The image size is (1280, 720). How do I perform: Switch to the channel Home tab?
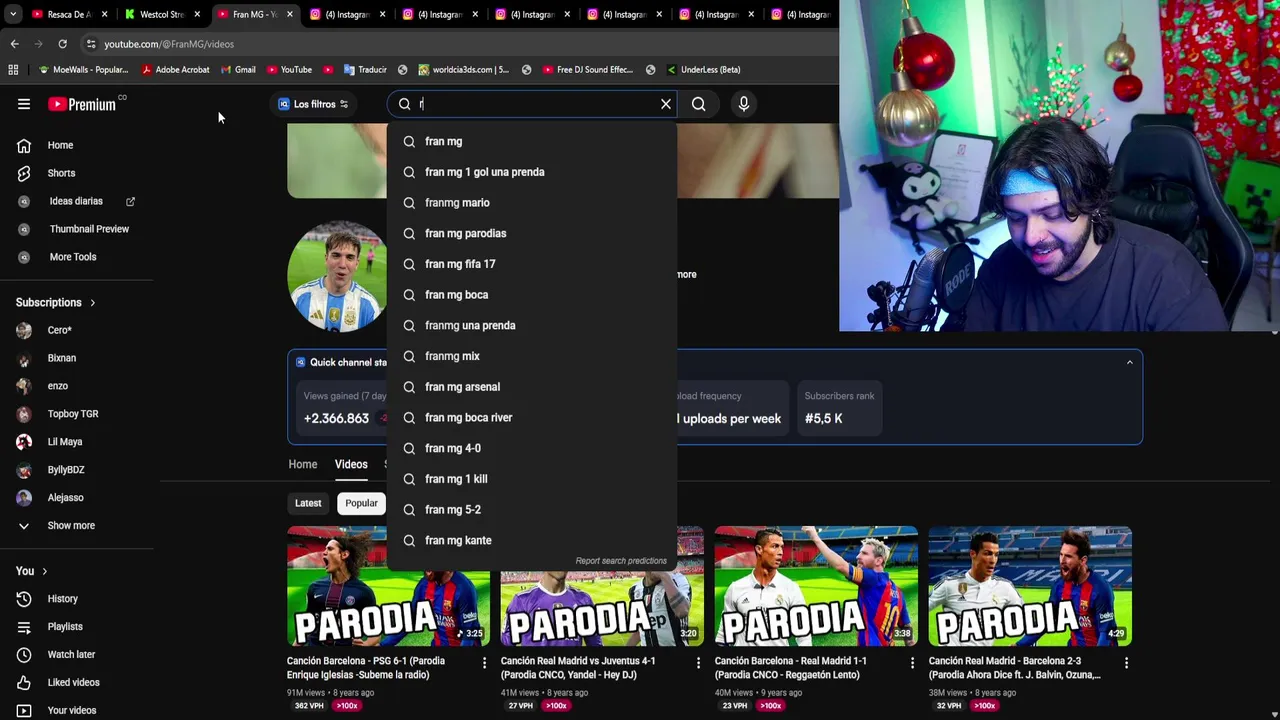click(x=303, y=465)
